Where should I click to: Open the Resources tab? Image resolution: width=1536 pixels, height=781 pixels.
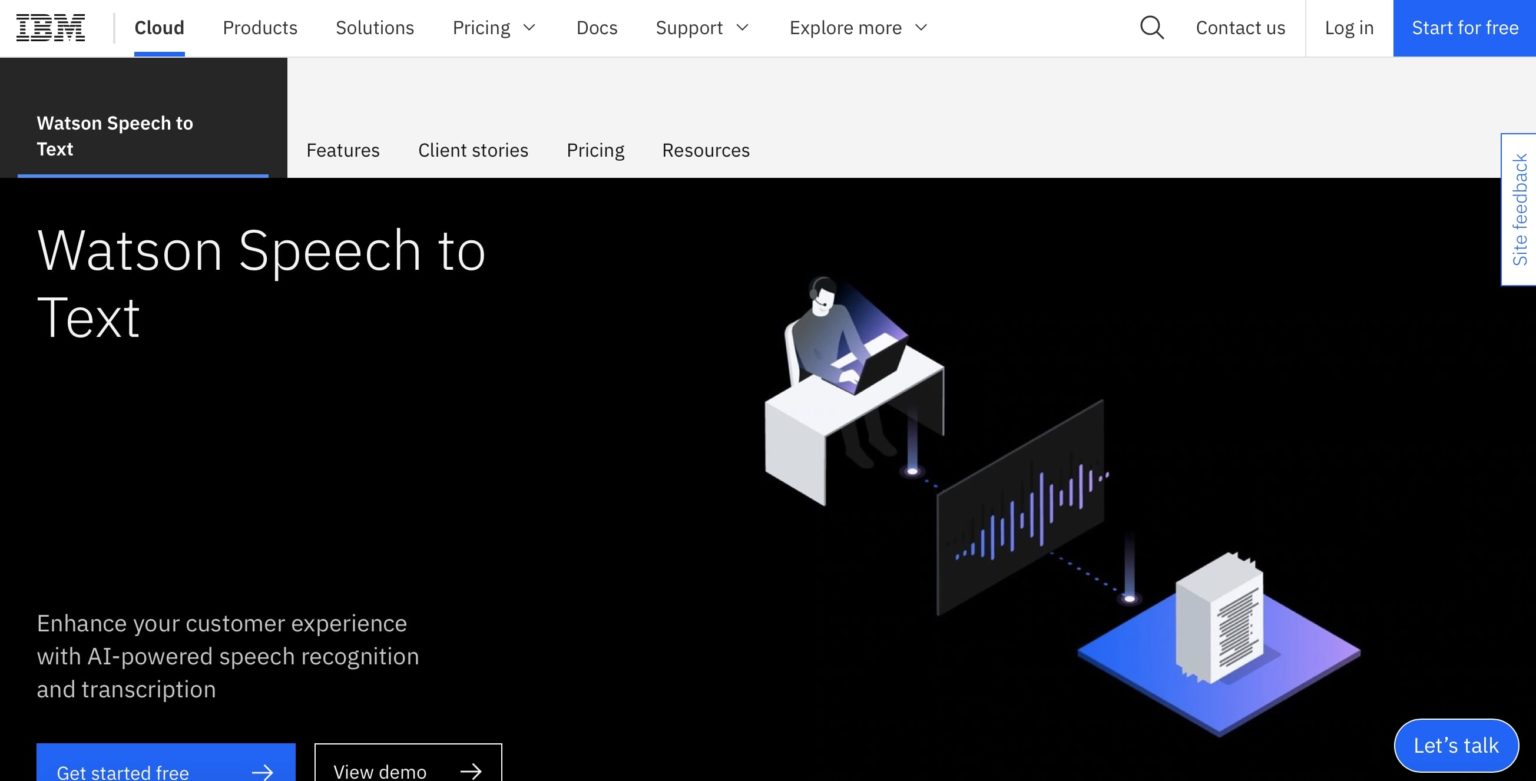pyautogui.click(x=706, y=150)
